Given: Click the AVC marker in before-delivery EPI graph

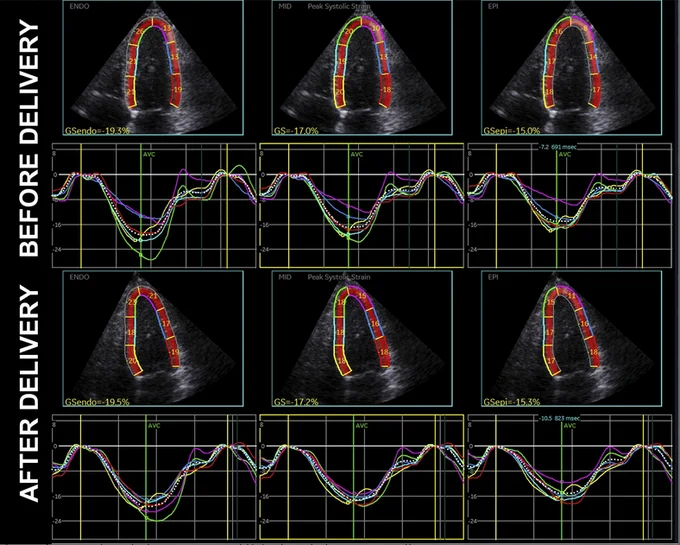Looking at the screenshot, I should click(x=565, y=154).
